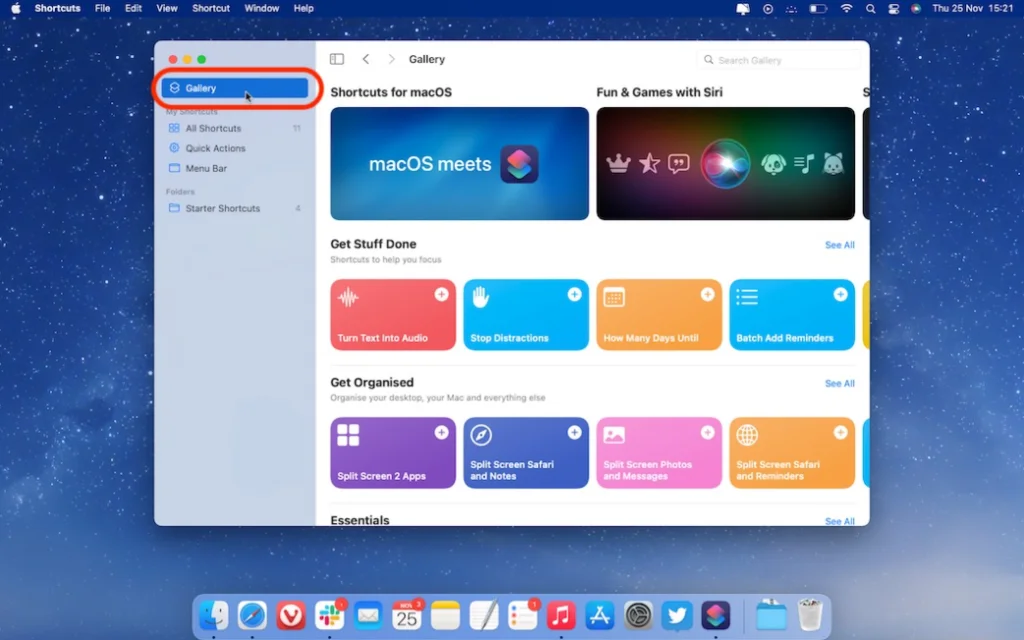This screenshot has width=1024, height=640.
Task: Open the View menu
Action: 167,8
